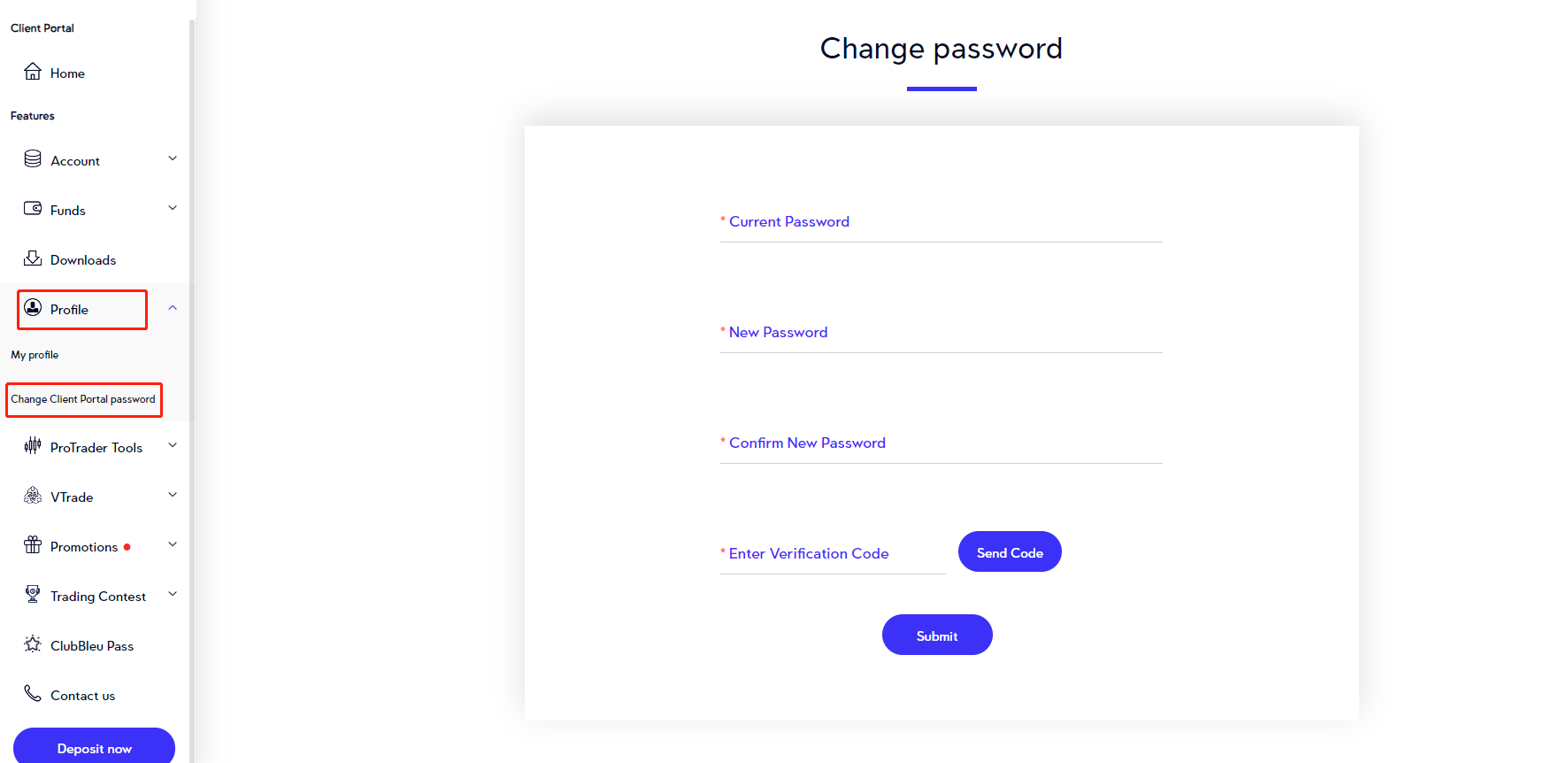This screenshot has height=763, width=1568.
Task: Click the ClubBleu Pass star icon
Action: point(33,644)
